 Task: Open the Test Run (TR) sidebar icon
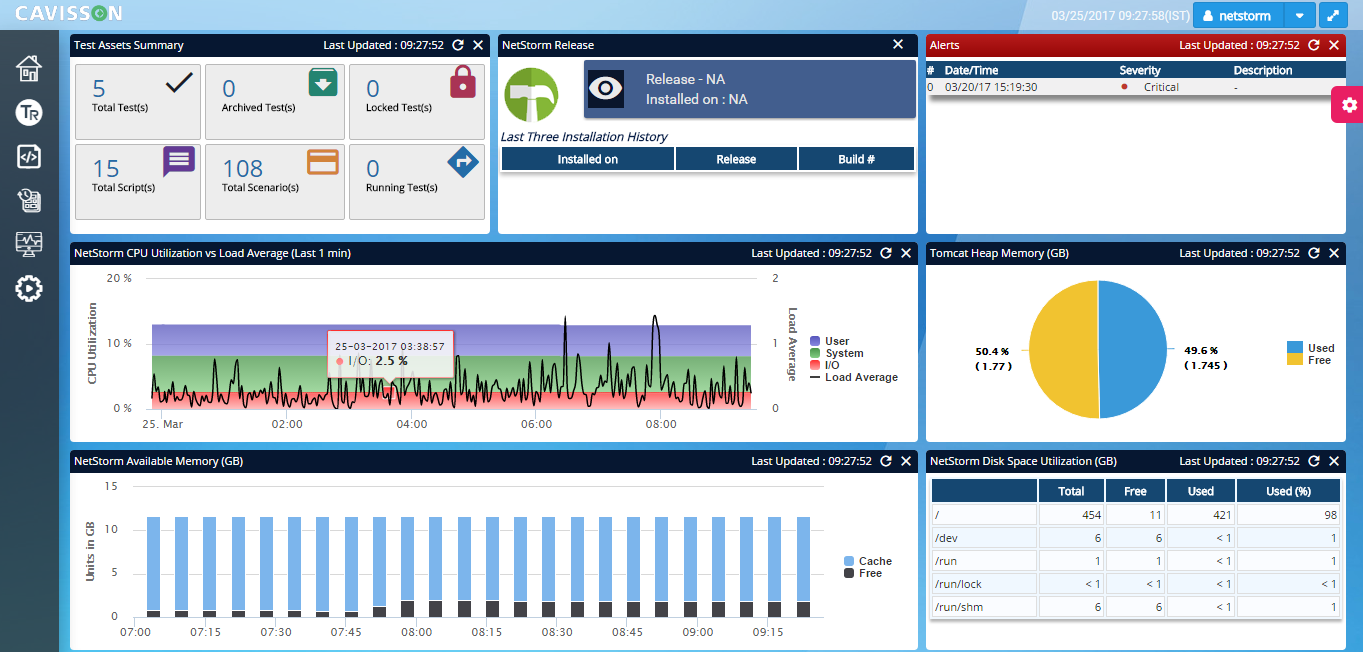click(29, 112)
